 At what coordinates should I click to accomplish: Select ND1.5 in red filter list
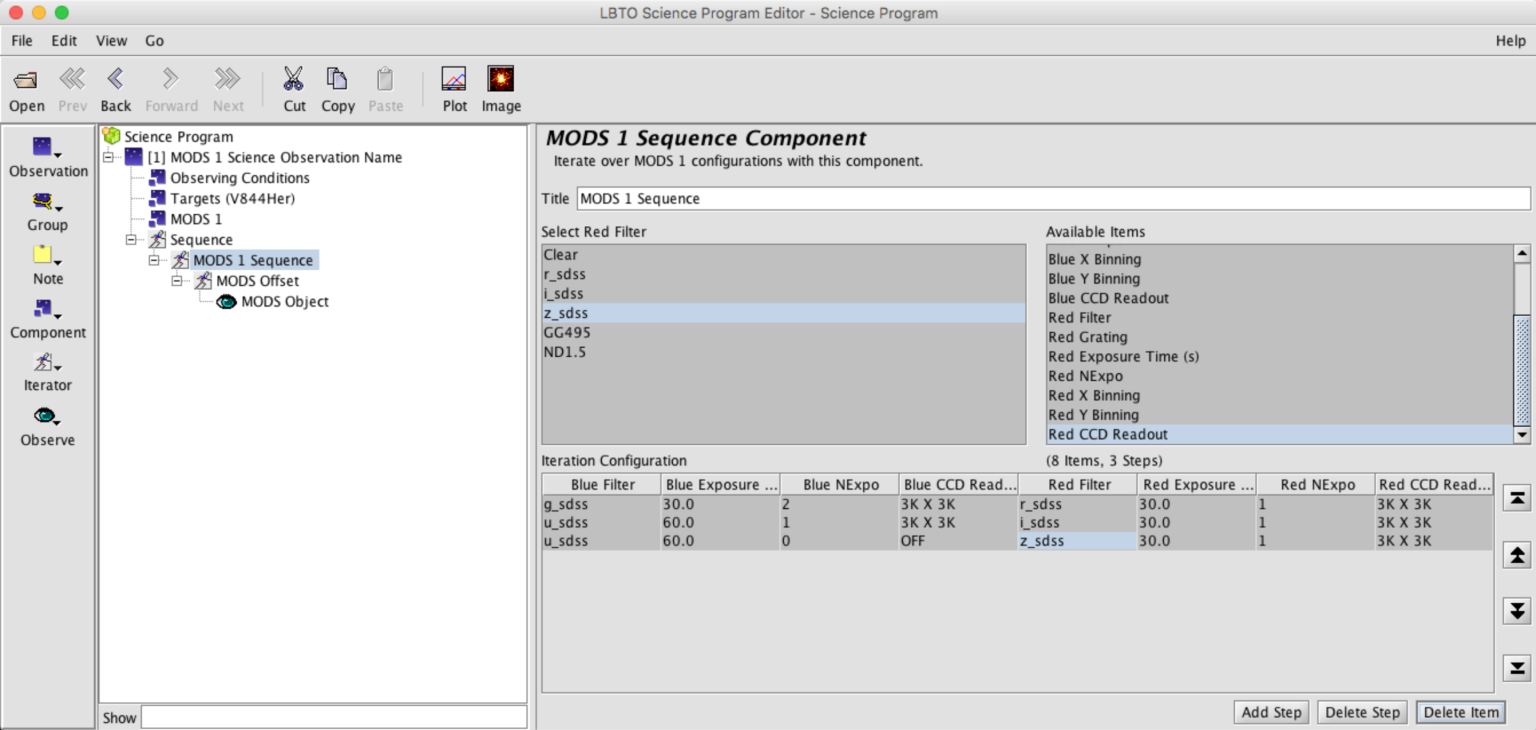coord(783,352)
